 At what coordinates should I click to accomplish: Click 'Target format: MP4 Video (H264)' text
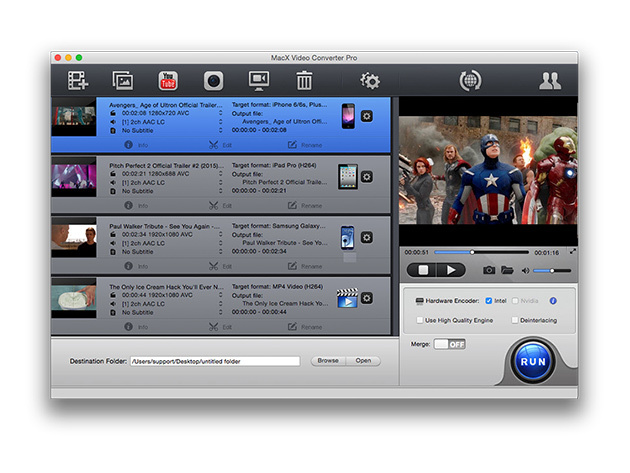click(x=277, y=287)
